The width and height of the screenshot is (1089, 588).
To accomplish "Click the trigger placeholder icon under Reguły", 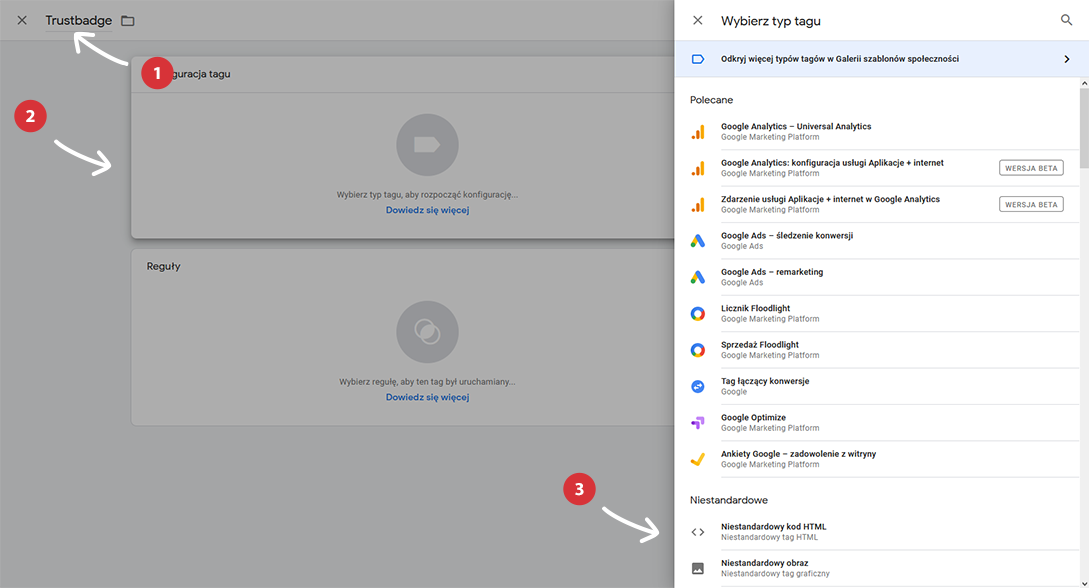I will point(427,332).
